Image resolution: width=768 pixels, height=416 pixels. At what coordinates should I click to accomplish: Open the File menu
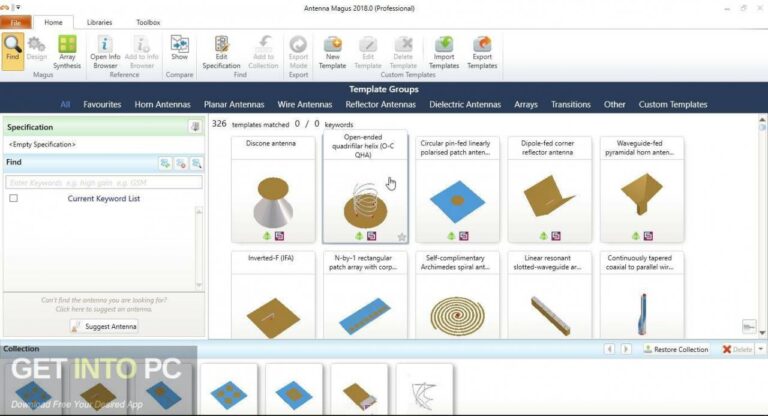pos(16,23)
